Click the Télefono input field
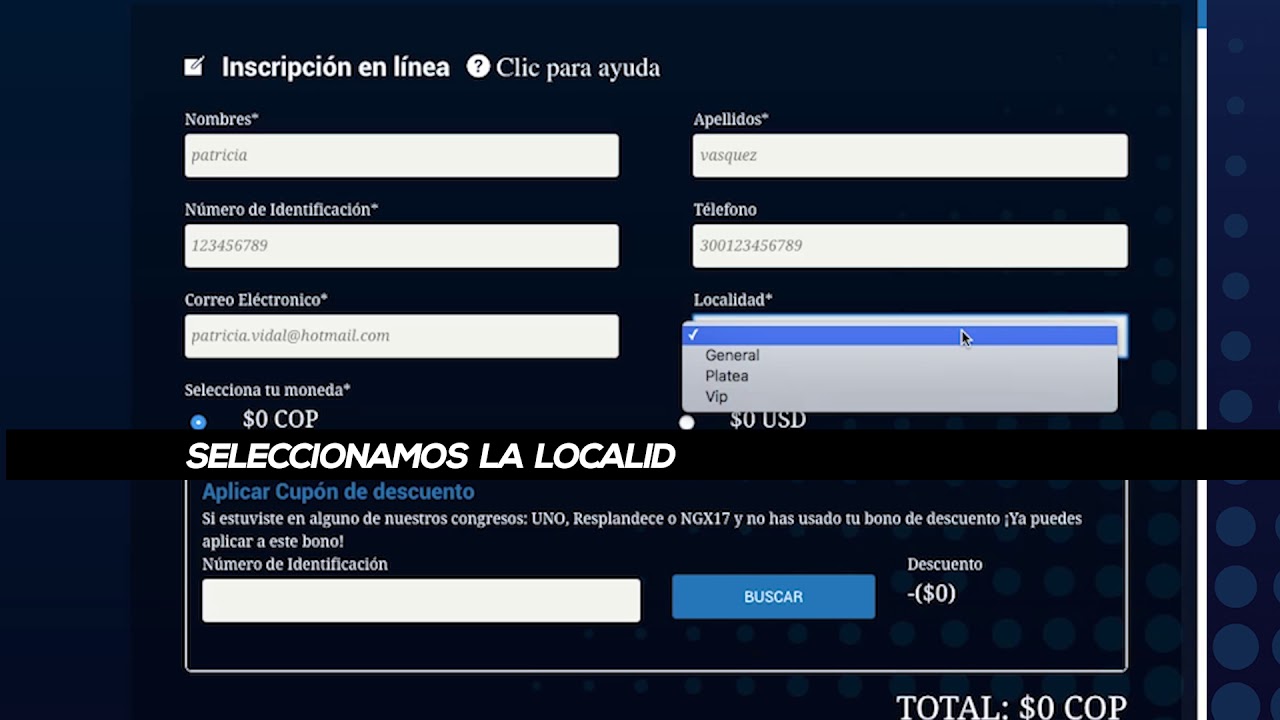Image resolution: width=1280 pixels, height=720 pixels. tap(910, 245)
